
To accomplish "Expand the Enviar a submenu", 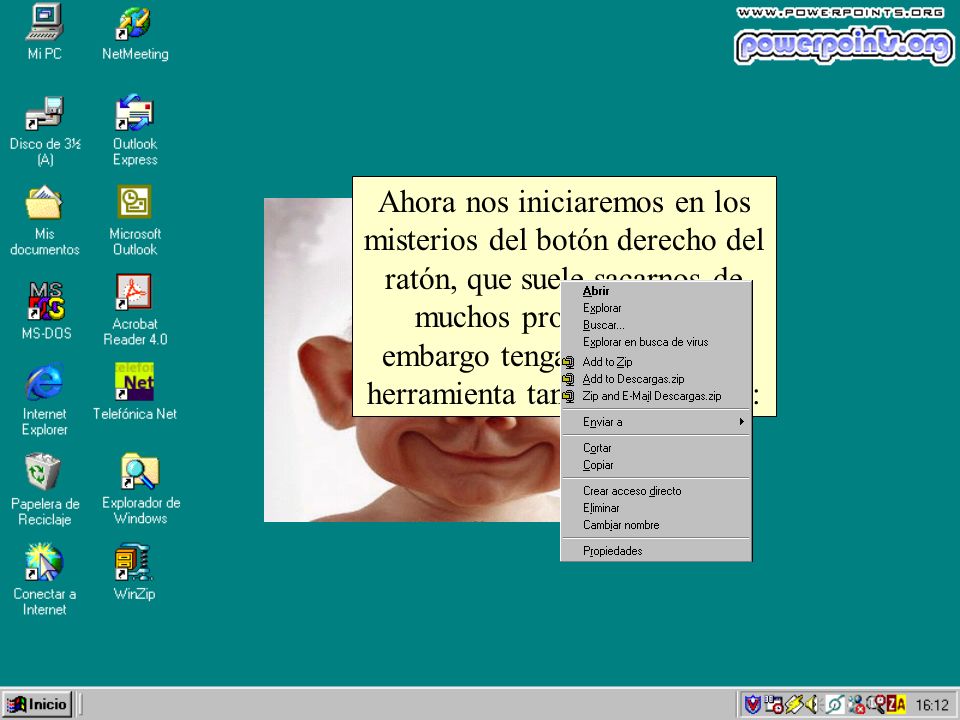I will [x=656, y=422].
